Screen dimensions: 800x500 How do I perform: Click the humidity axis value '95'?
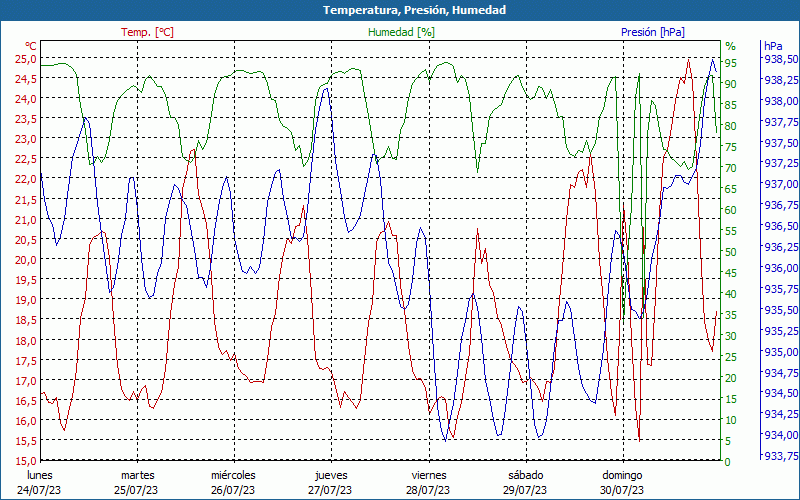(x=731, y=63)
